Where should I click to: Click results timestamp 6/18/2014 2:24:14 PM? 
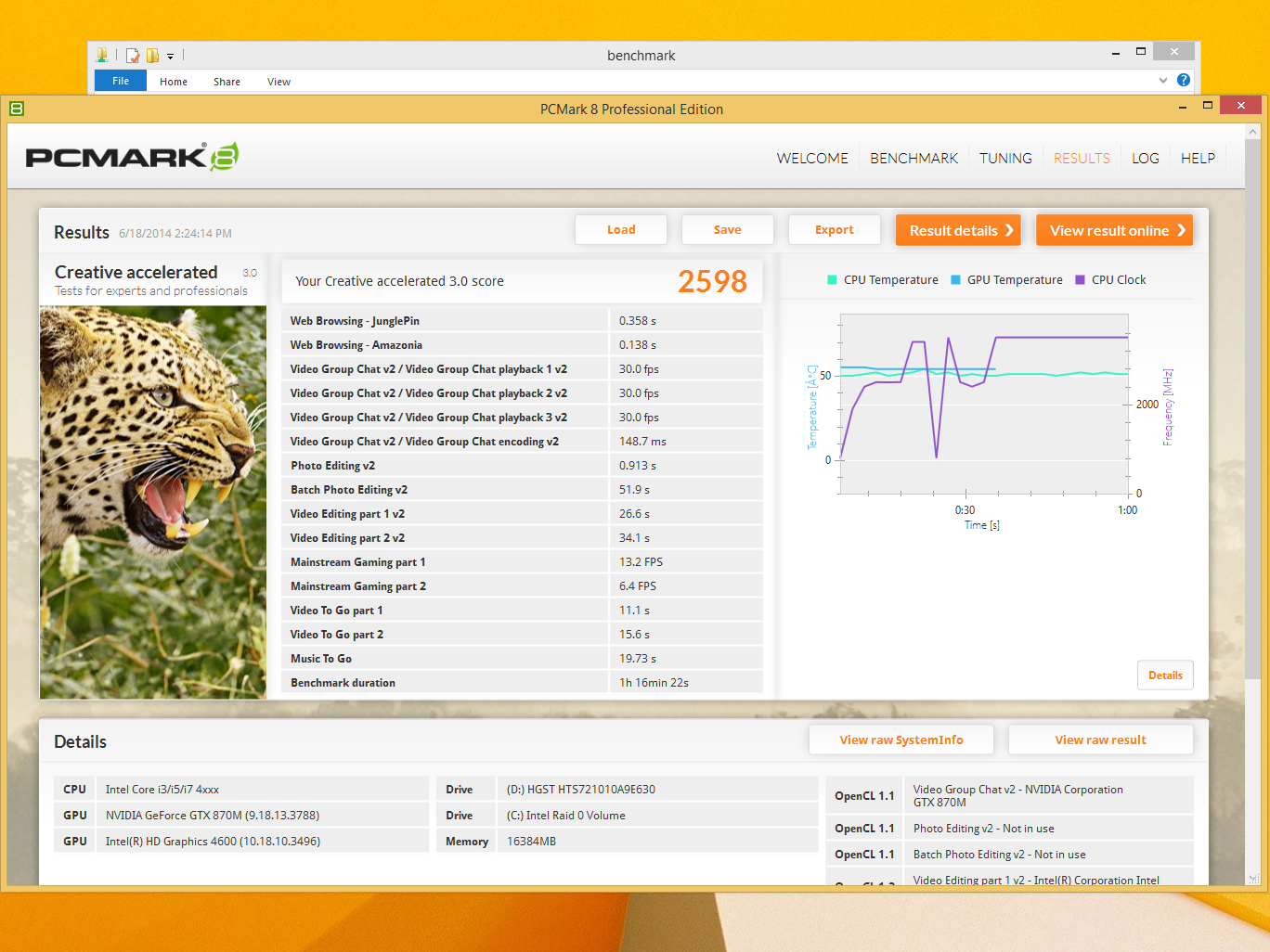pyautogui.click(x=175, y=234)
